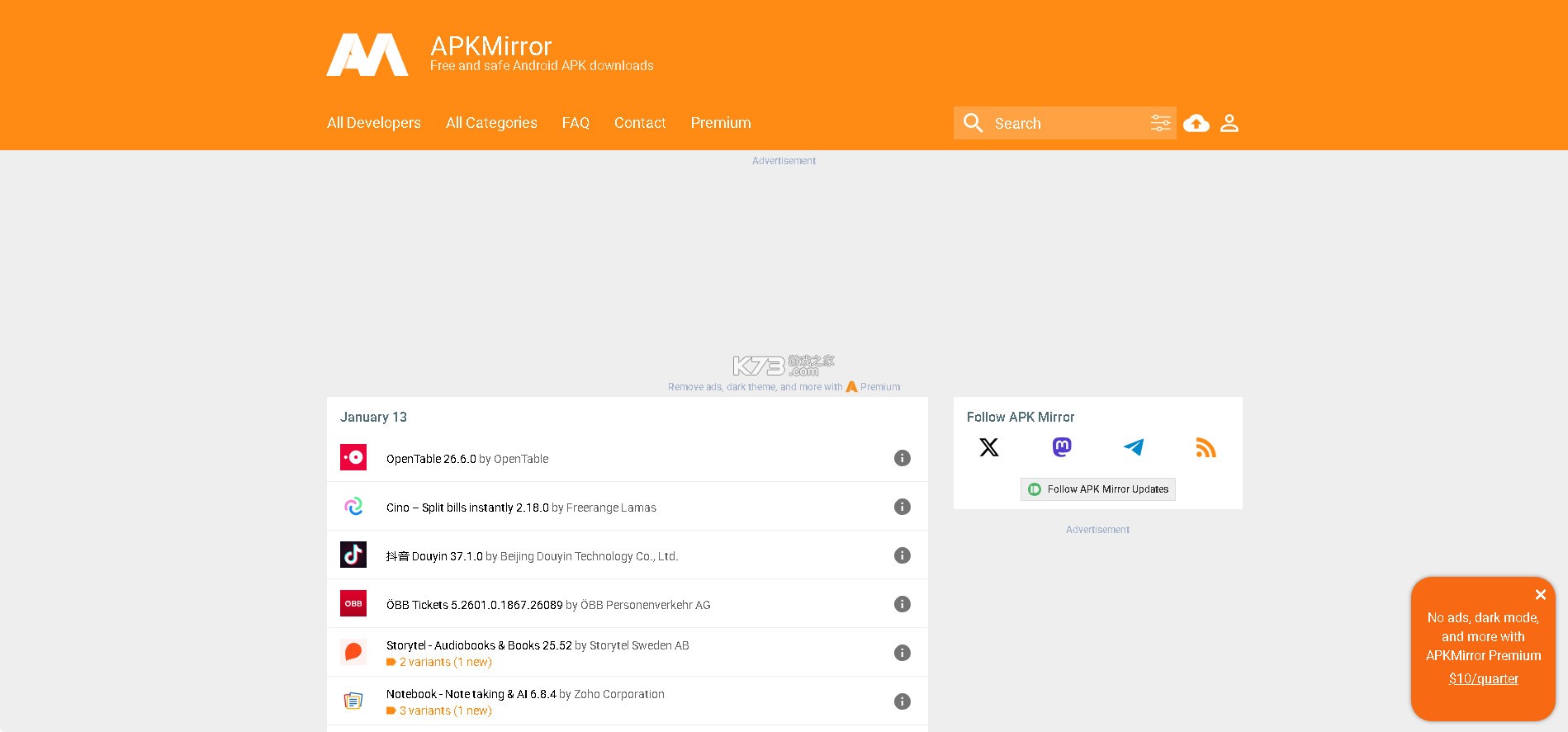
Task: Expand details for Douyin 37.1.0
Action: pyautogui.click(x=902, y=555)
